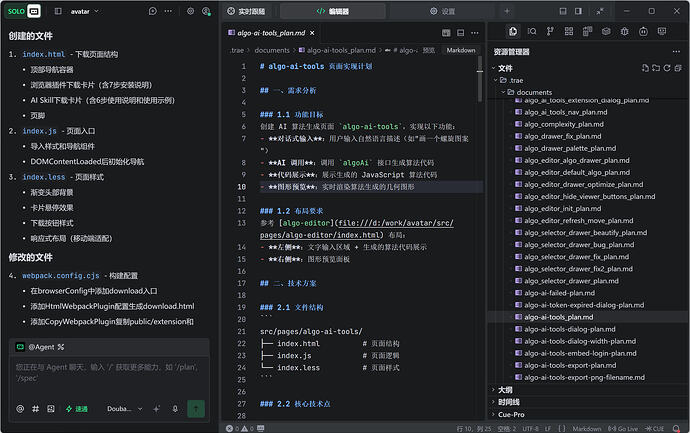
Task: Open the Search view icon
Action: 532,31
